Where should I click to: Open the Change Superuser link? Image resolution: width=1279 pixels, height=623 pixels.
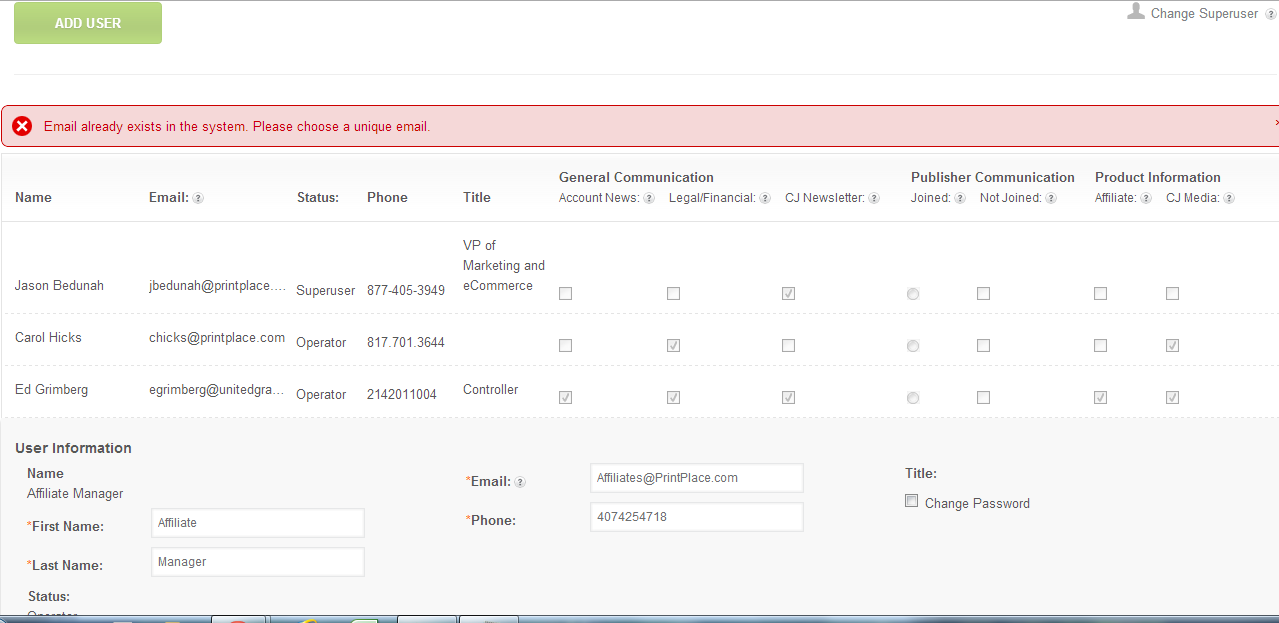1204,14
